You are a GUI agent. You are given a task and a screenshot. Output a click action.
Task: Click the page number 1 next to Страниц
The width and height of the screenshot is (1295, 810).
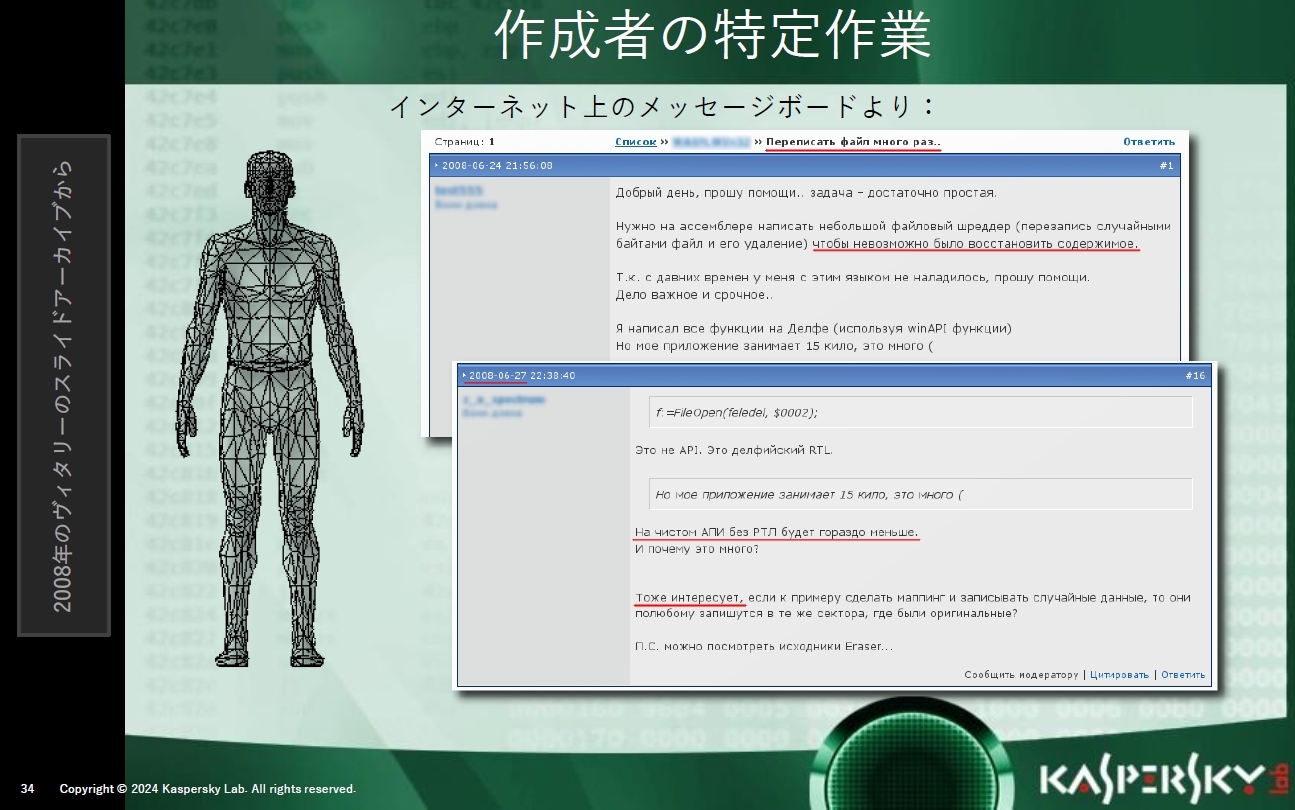491,142
